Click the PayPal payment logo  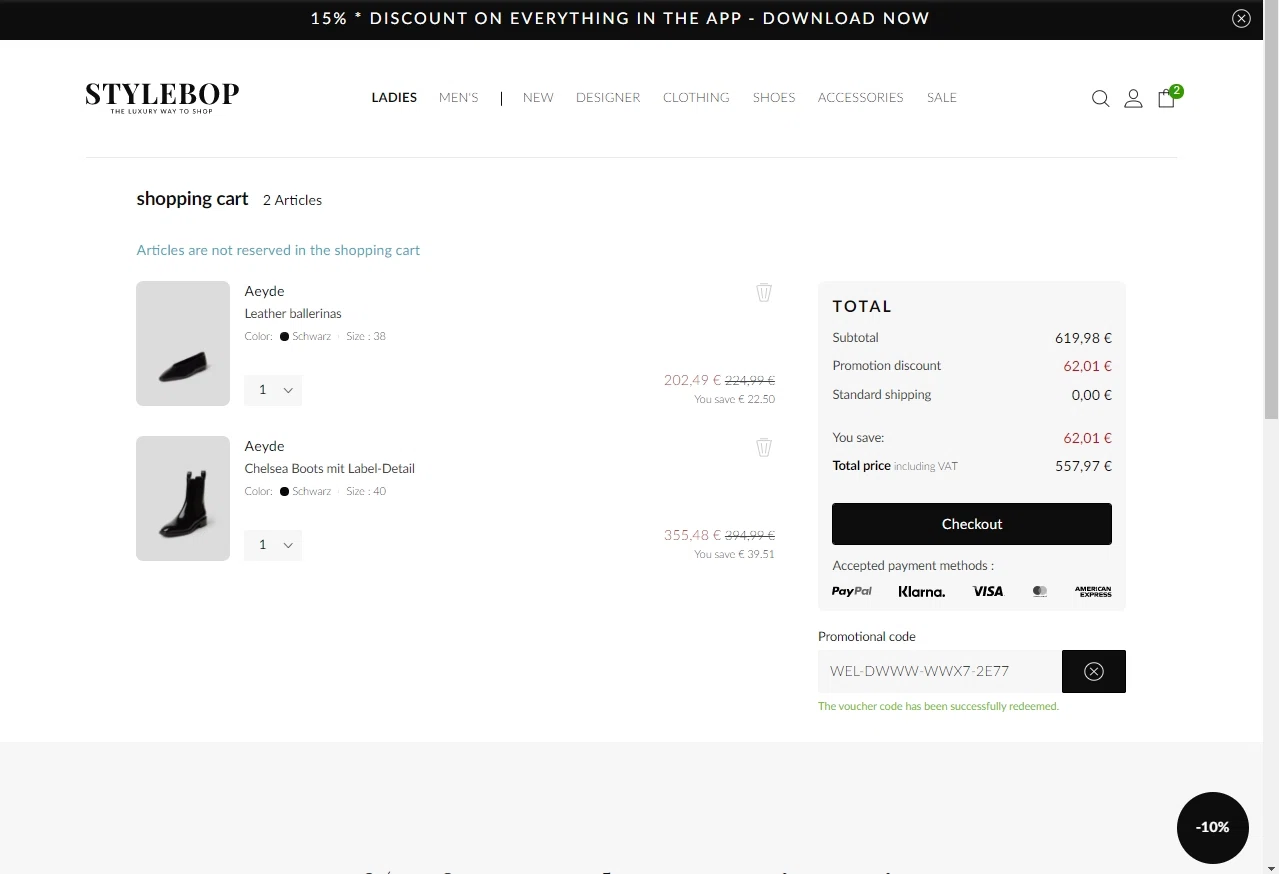[852, 591]
